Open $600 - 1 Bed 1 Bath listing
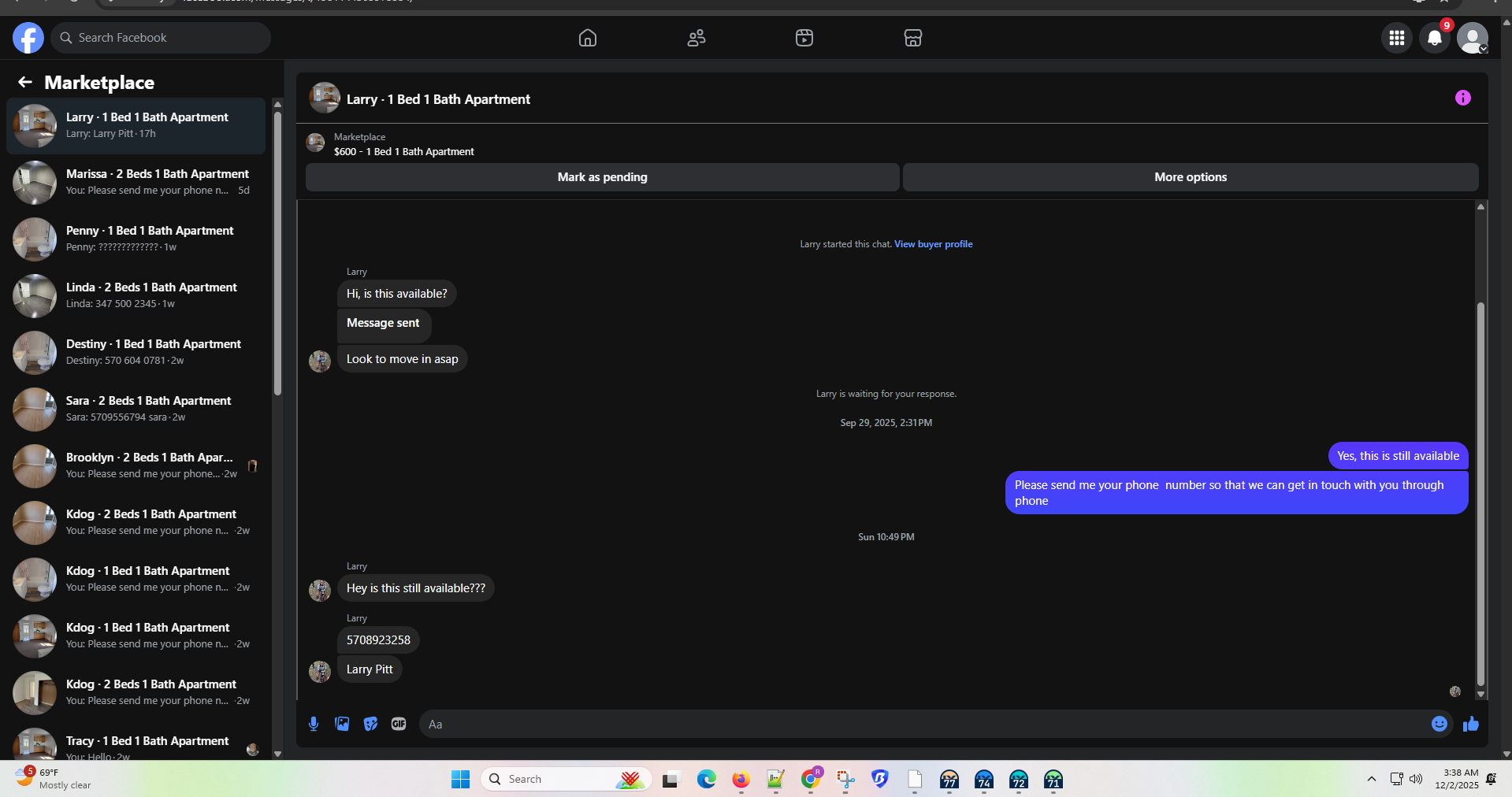 (x=403, y=151)
